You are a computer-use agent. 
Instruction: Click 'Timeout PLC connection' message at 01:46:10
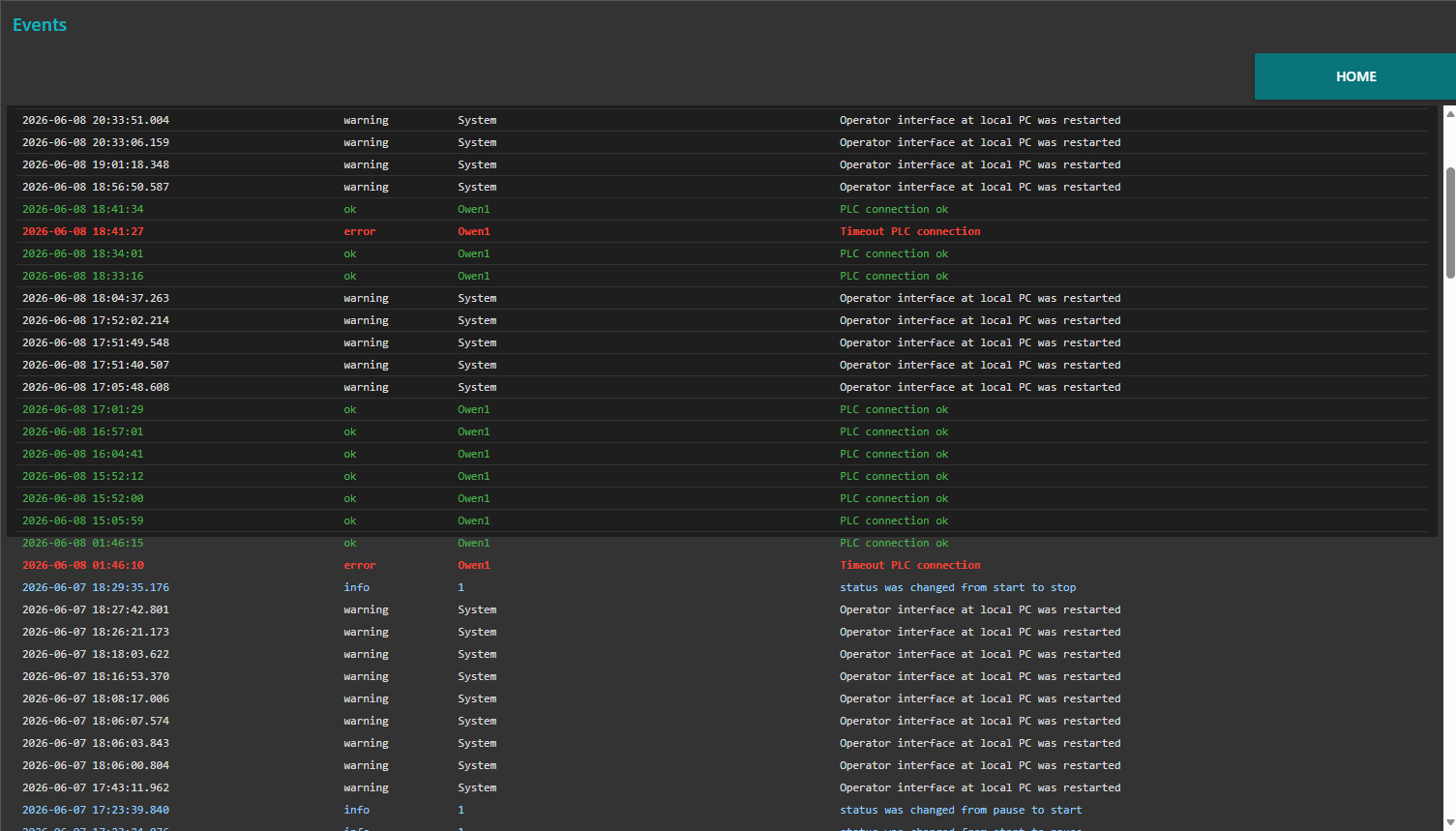[910, 565]
